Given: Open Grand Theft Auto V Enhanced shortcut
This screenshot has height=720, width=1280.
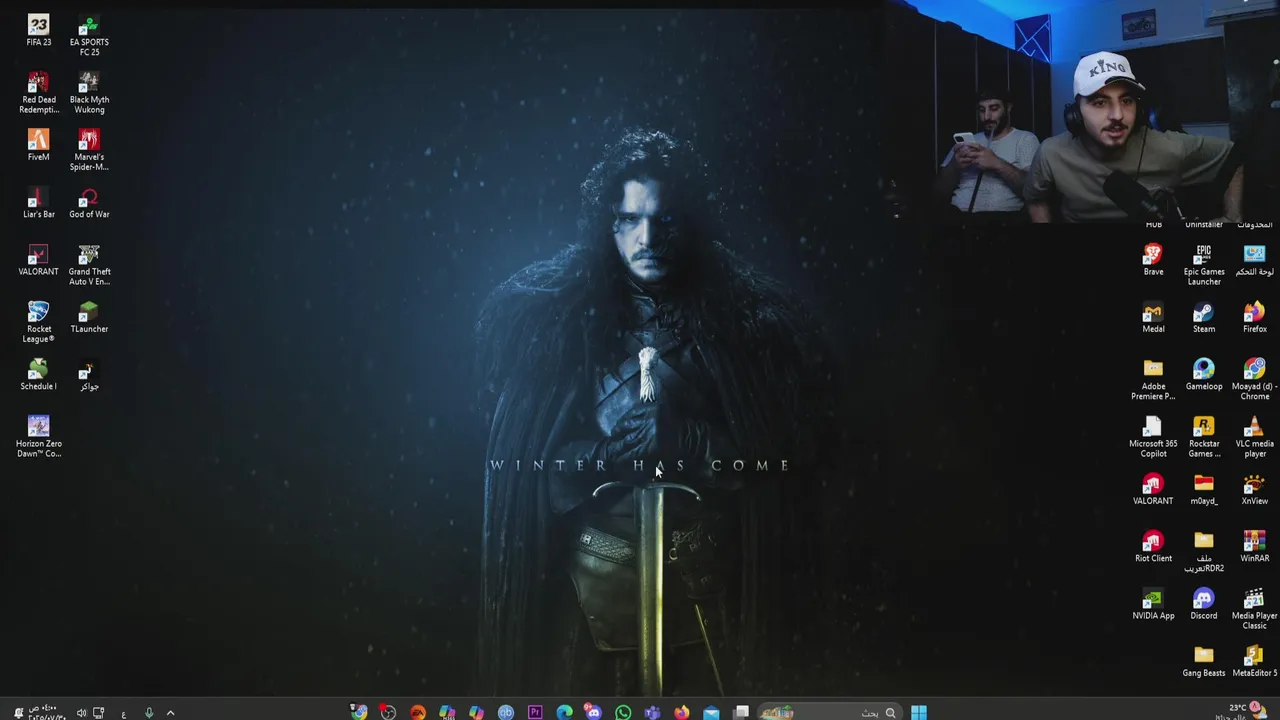Looking at the screenshot, I should (89, 265).
